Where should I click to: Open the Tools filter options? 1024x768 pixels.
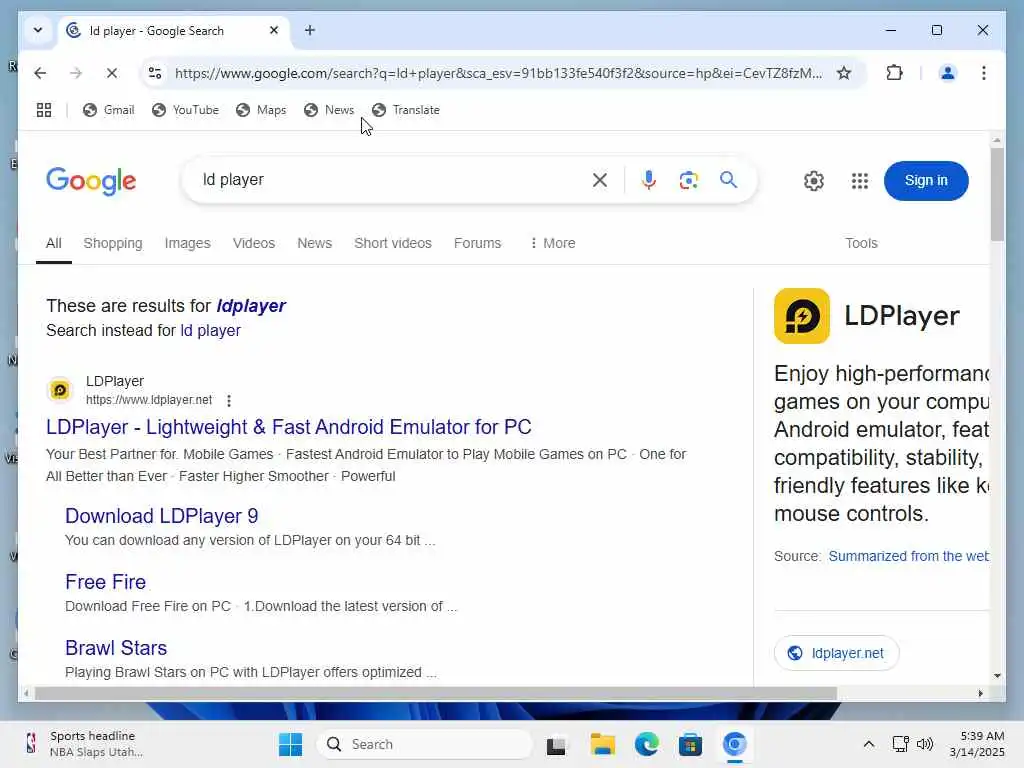(x=861, y=244)
